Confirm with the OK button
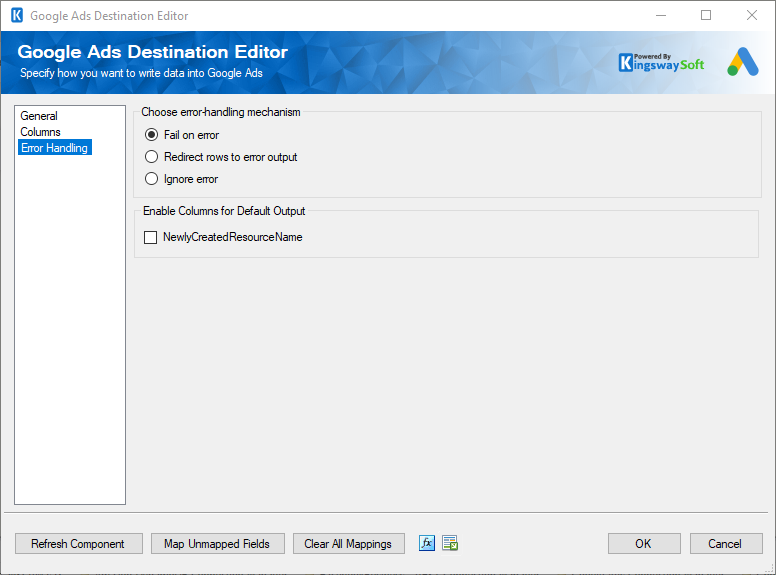This screenshot has width=776, height=575. [644, 543]
